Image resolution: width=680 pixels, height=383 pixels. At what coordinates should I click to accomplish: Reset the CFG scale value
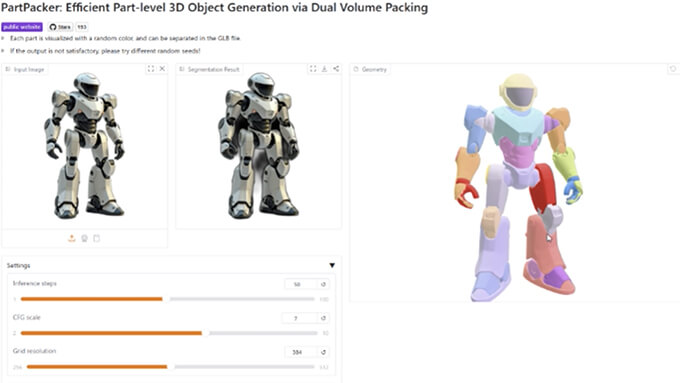[x=323, y=318]
